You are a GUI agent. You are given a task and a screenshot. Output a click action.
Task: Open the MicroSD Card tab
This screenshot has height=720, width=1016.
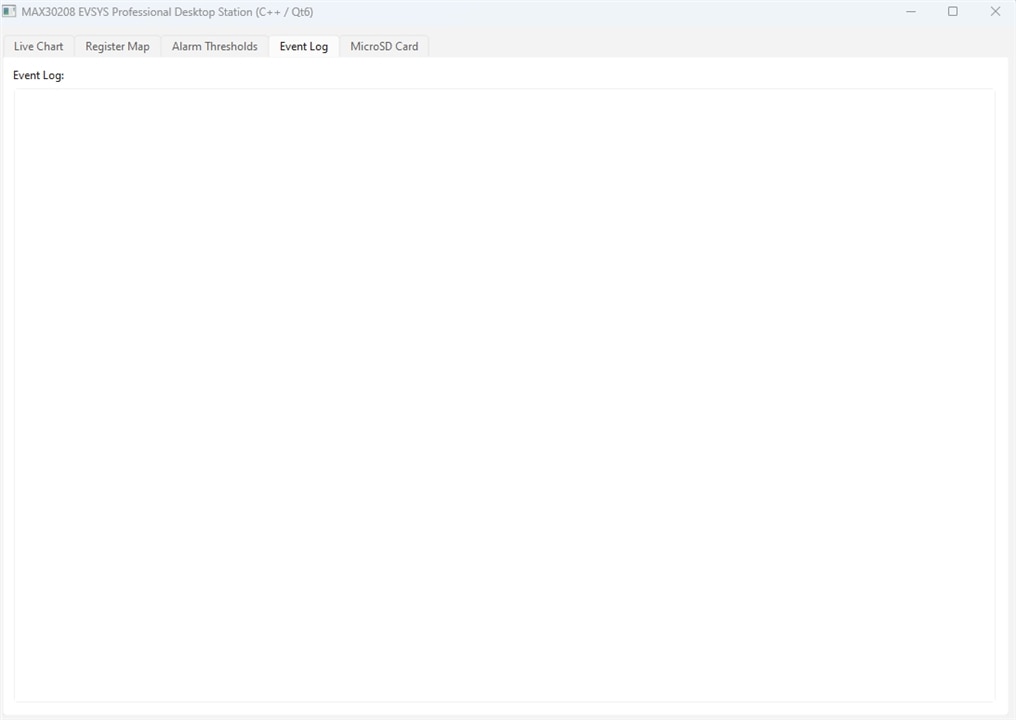tap(384, 47)
